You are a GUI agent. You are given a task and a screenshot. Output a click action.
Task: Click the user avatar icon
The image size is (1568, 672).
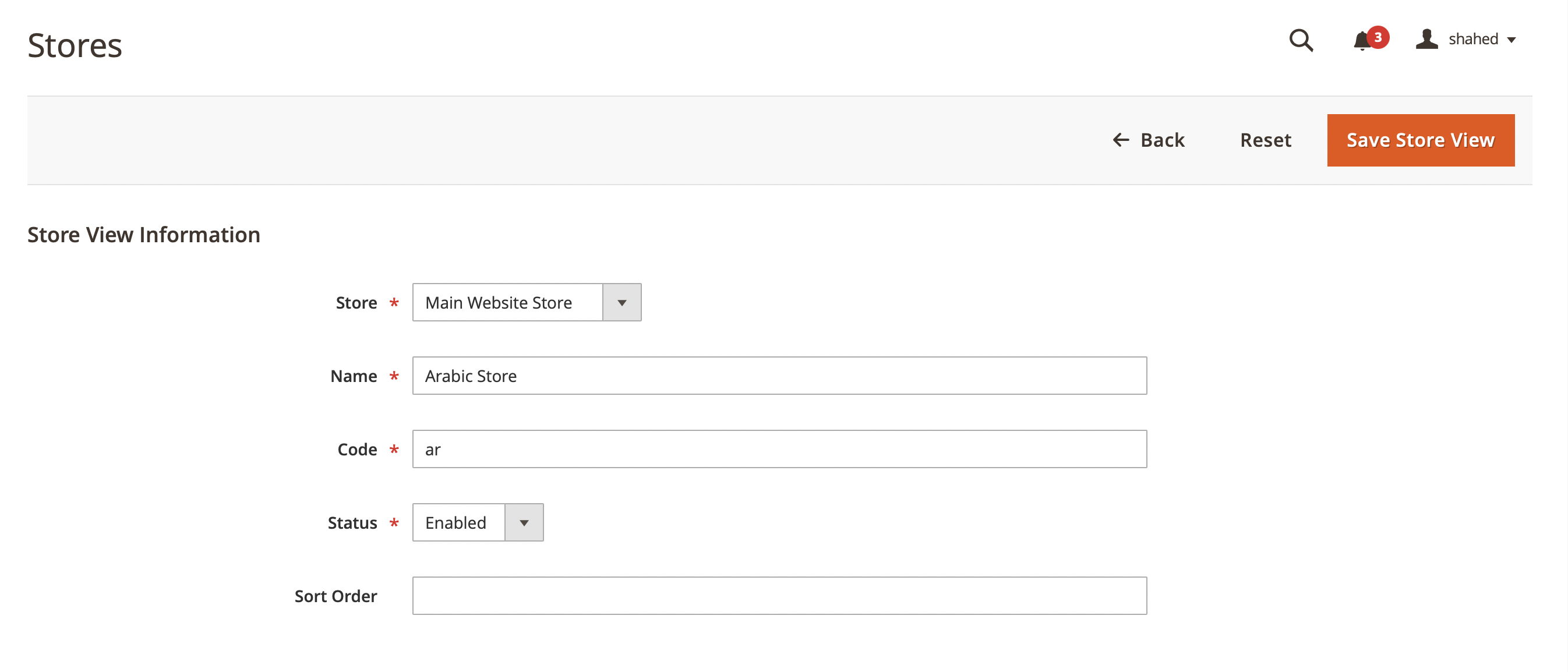pyautogui.click(x=1427, y=39)
